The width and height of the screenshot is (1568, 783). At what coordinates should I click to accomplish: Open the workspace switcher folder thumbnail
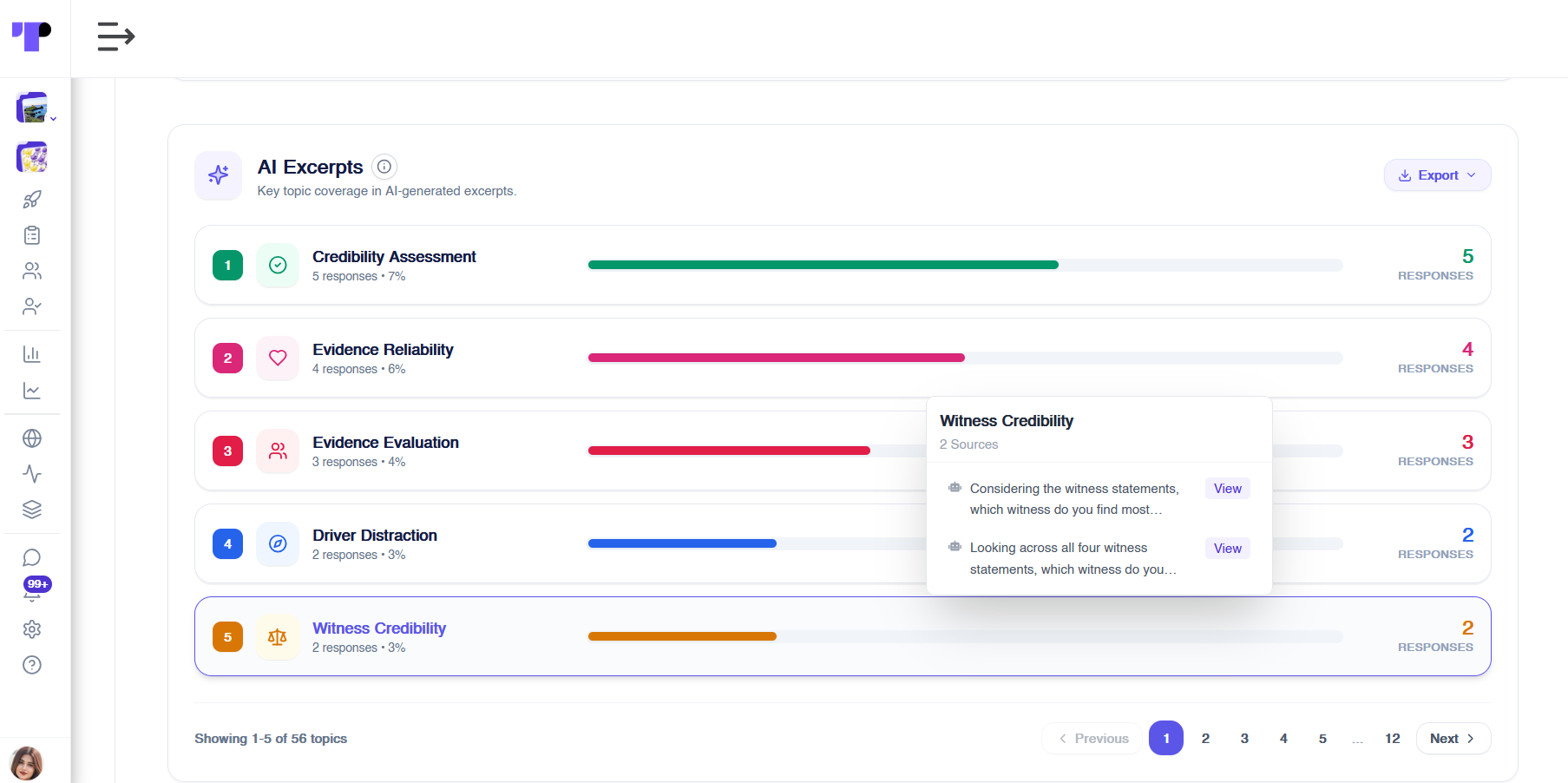32,108
